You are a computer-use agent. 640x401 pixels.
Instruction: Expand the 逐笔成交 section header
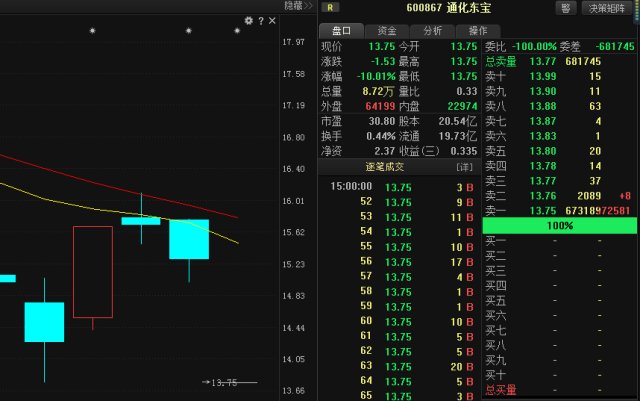[x=386, y=166]
